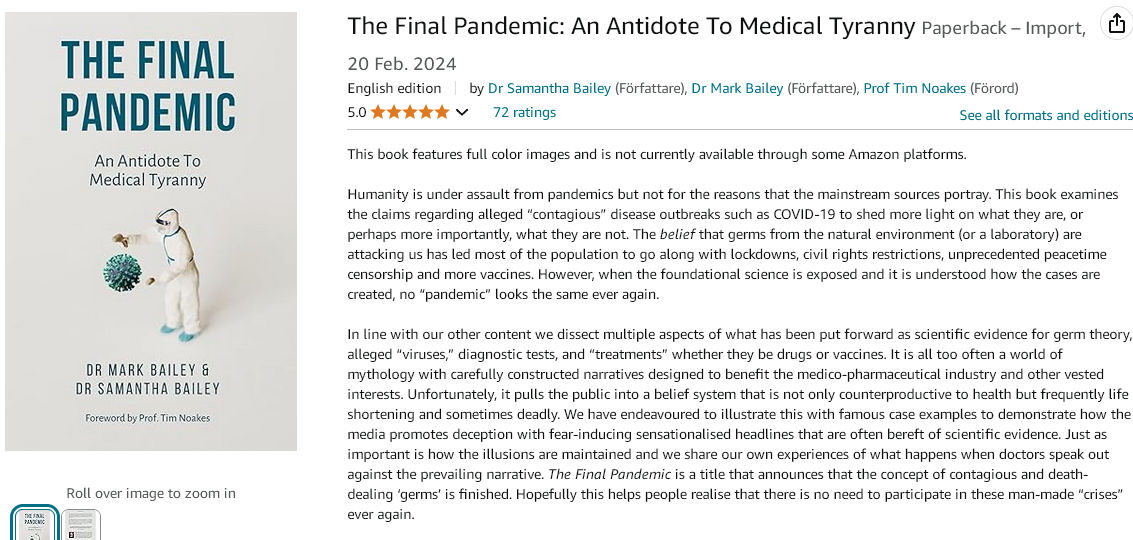Click the main book cover image
This screenshot has height=540, width=1133.
[x=150, y=231]
